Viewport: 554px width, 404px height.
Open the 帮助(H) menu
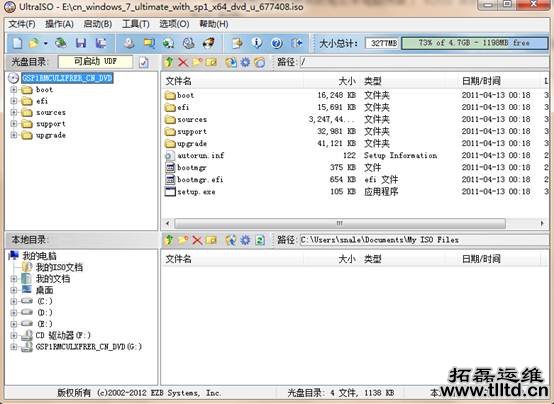[x=214, y=24]
